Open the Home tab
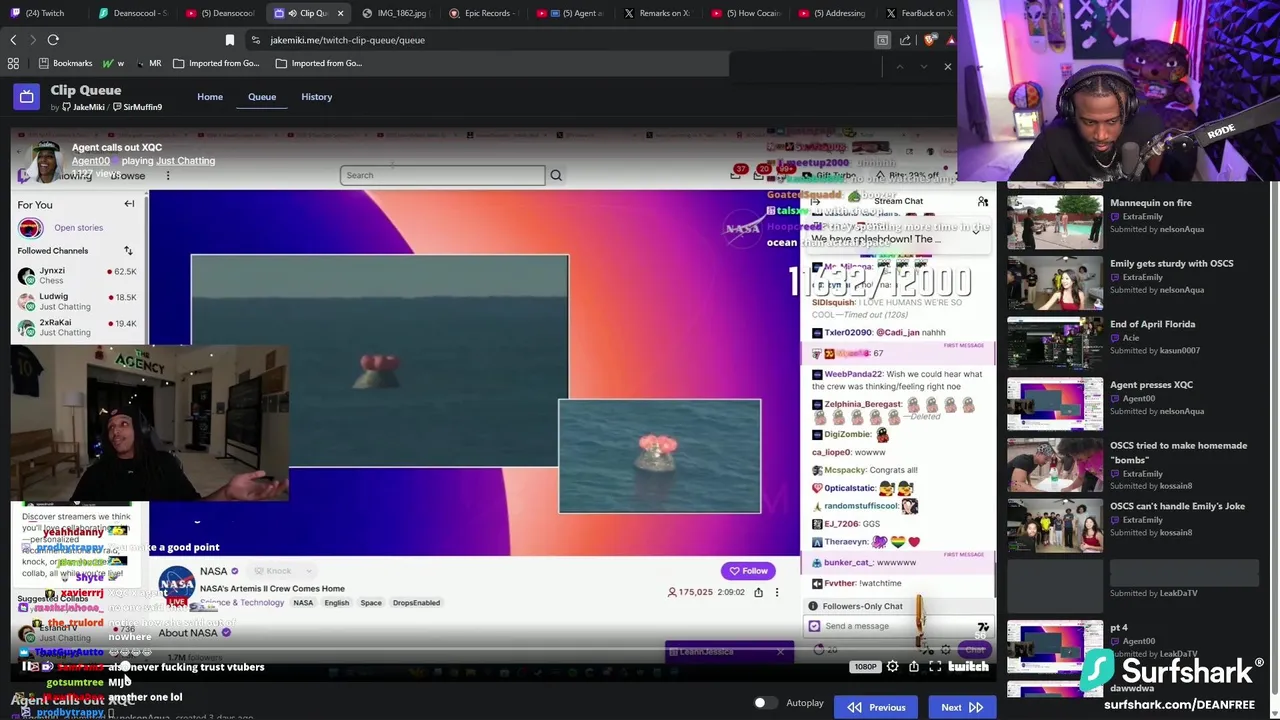The image size is (1280, 720). point(210,97)
